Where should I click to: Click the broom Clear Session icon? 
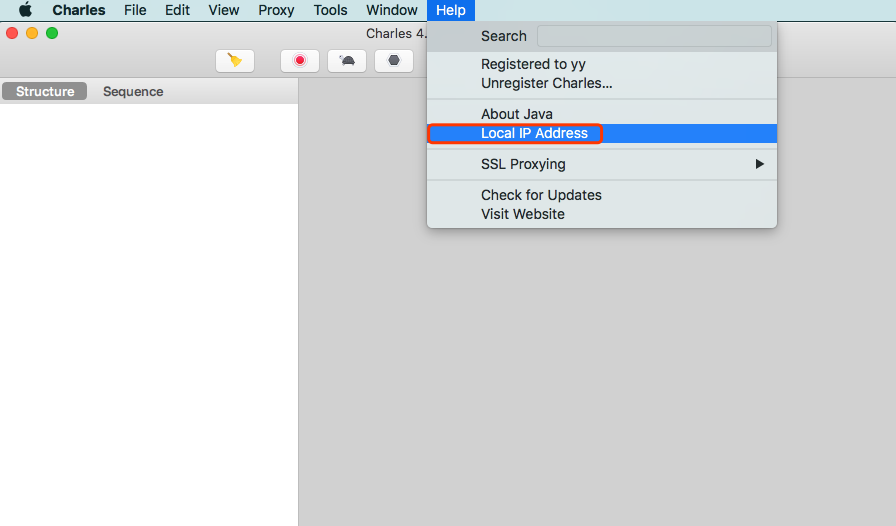235,60
